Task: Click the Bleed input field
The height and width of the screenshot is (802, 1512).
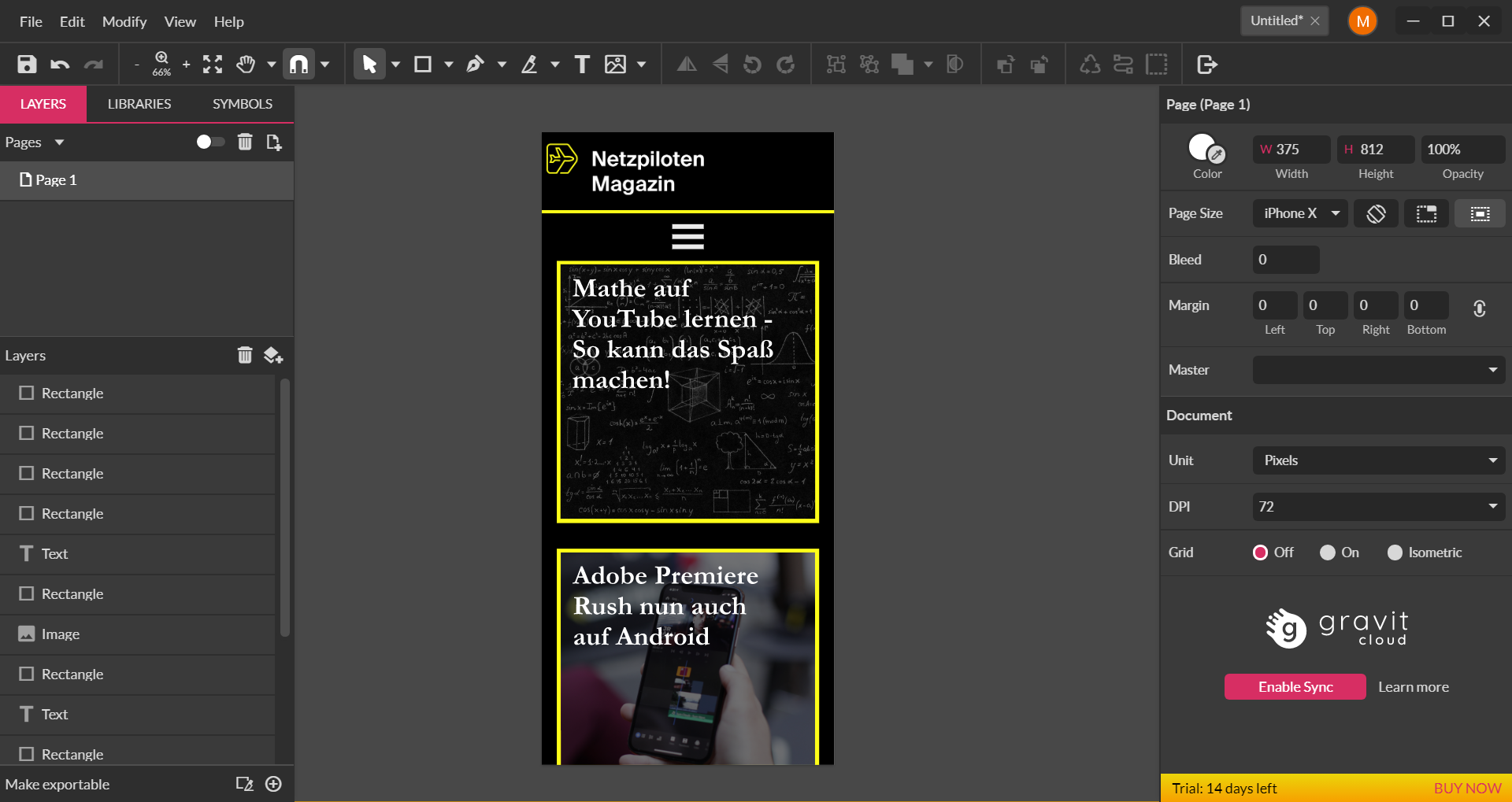Action: pos(1286,260)
